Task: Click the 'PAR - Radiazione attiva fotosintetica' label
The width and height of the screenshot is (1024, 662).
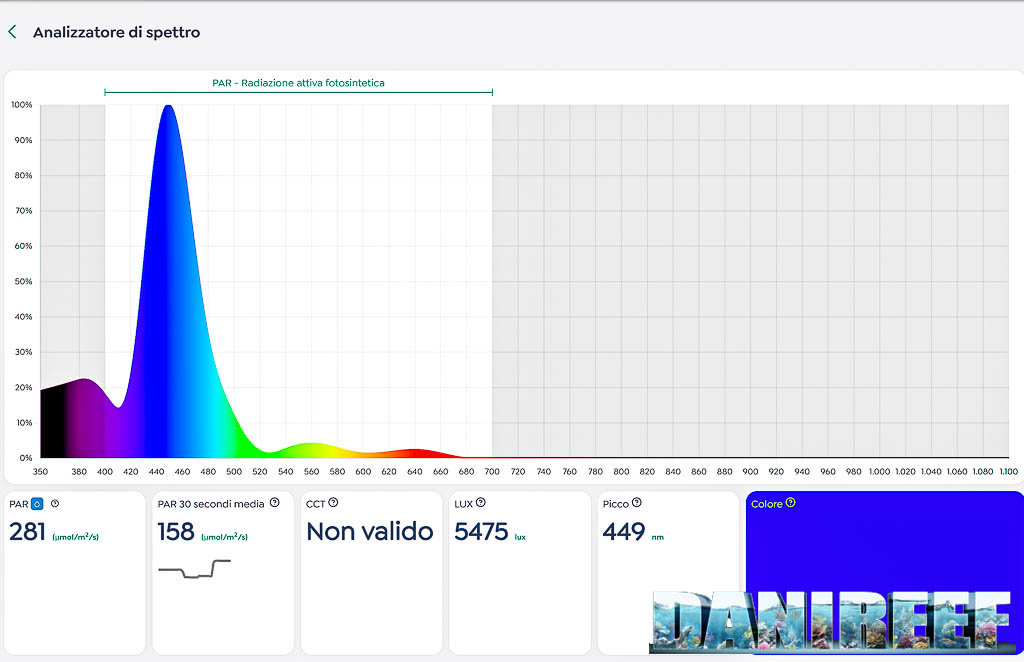Action: [x=298, y=83]
